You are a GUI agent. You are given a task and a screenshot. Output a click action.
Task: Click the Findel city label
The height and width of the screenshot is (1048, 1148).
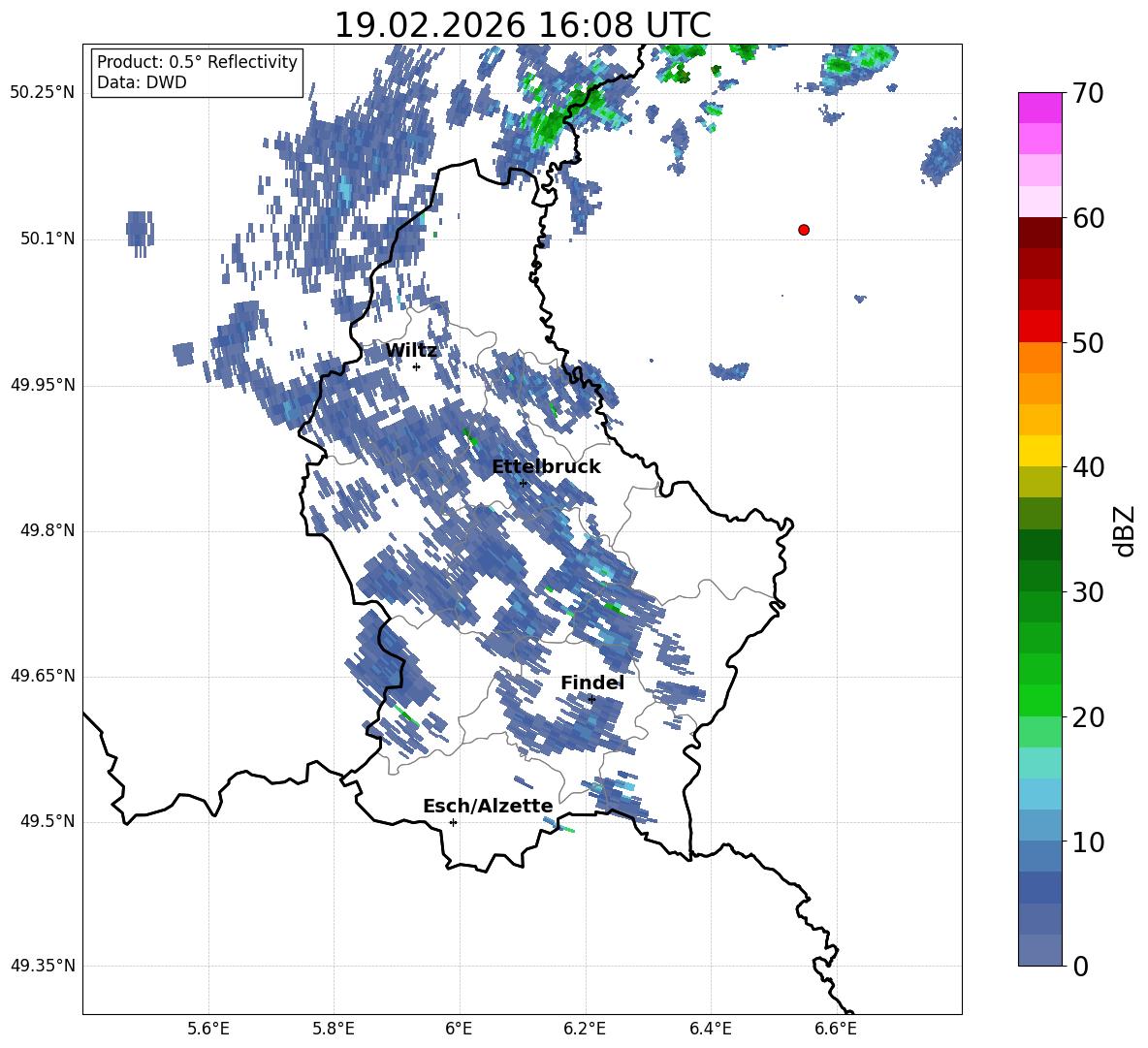pos(592,683)
